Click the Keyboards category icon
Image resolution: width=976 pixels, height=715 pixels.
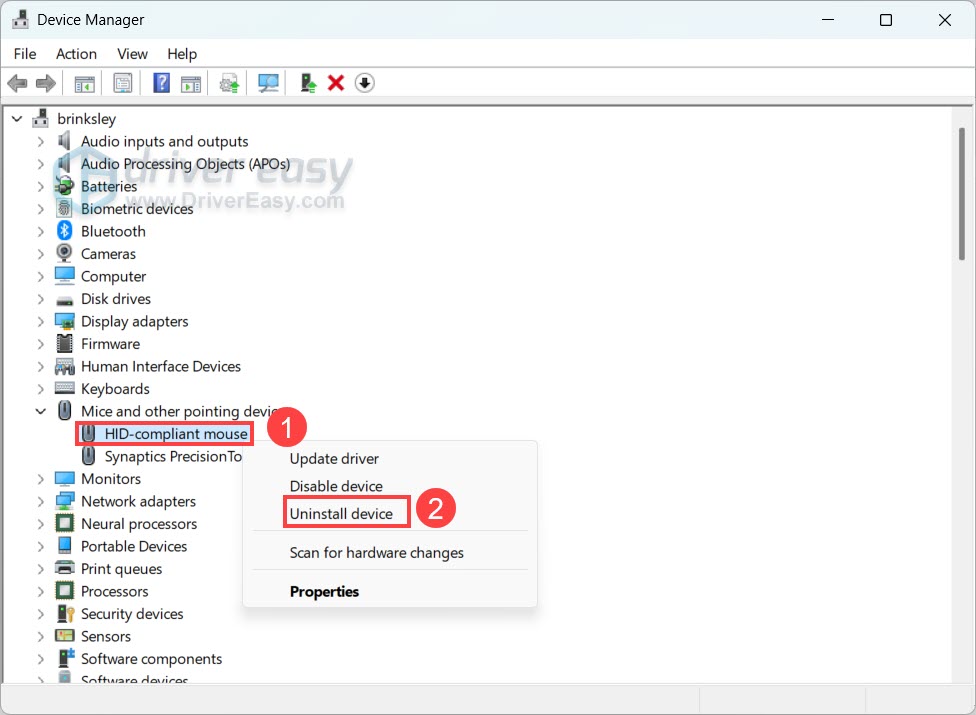pos(65,388)
